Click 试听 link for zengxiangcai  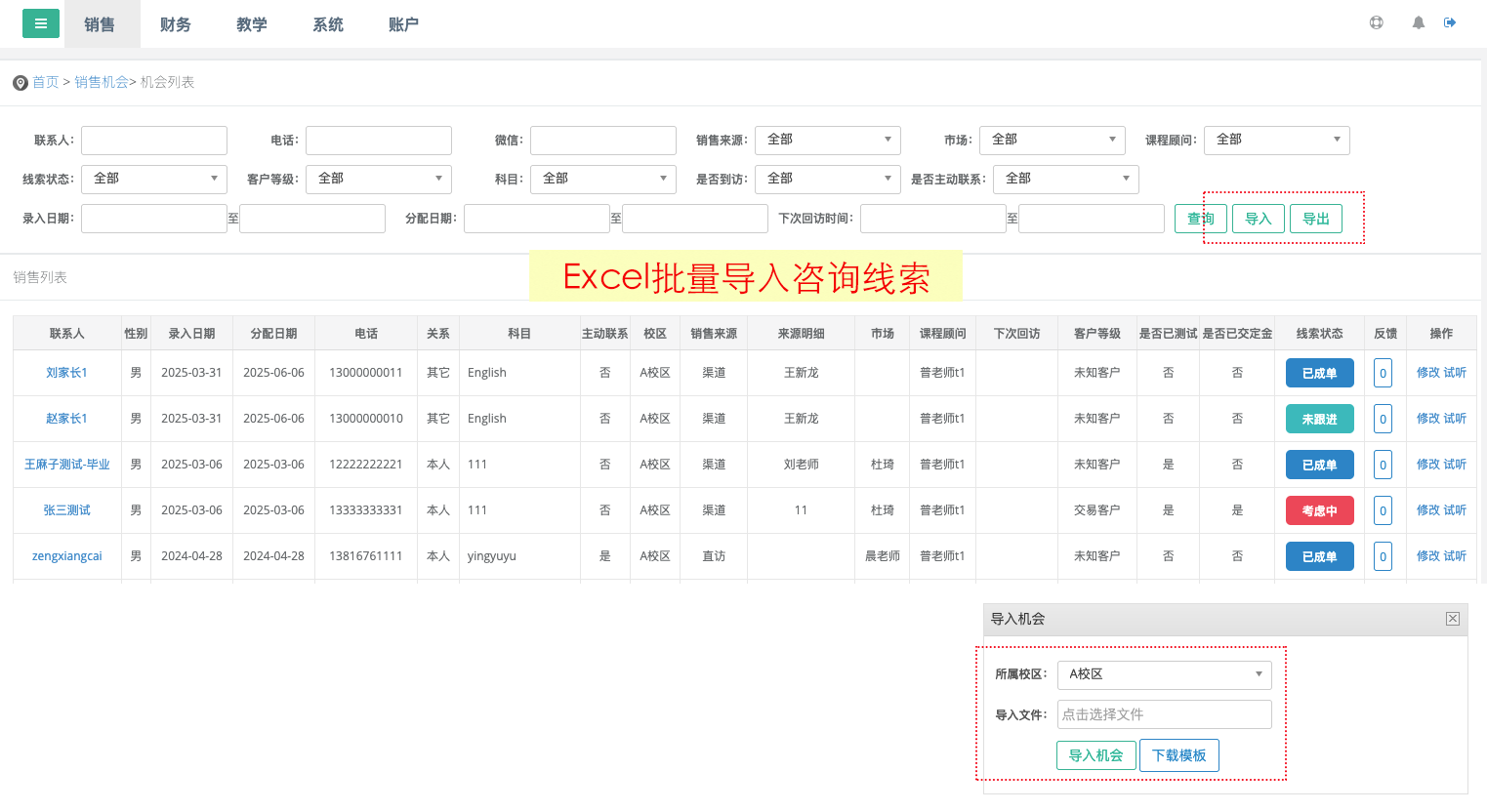1455,556
